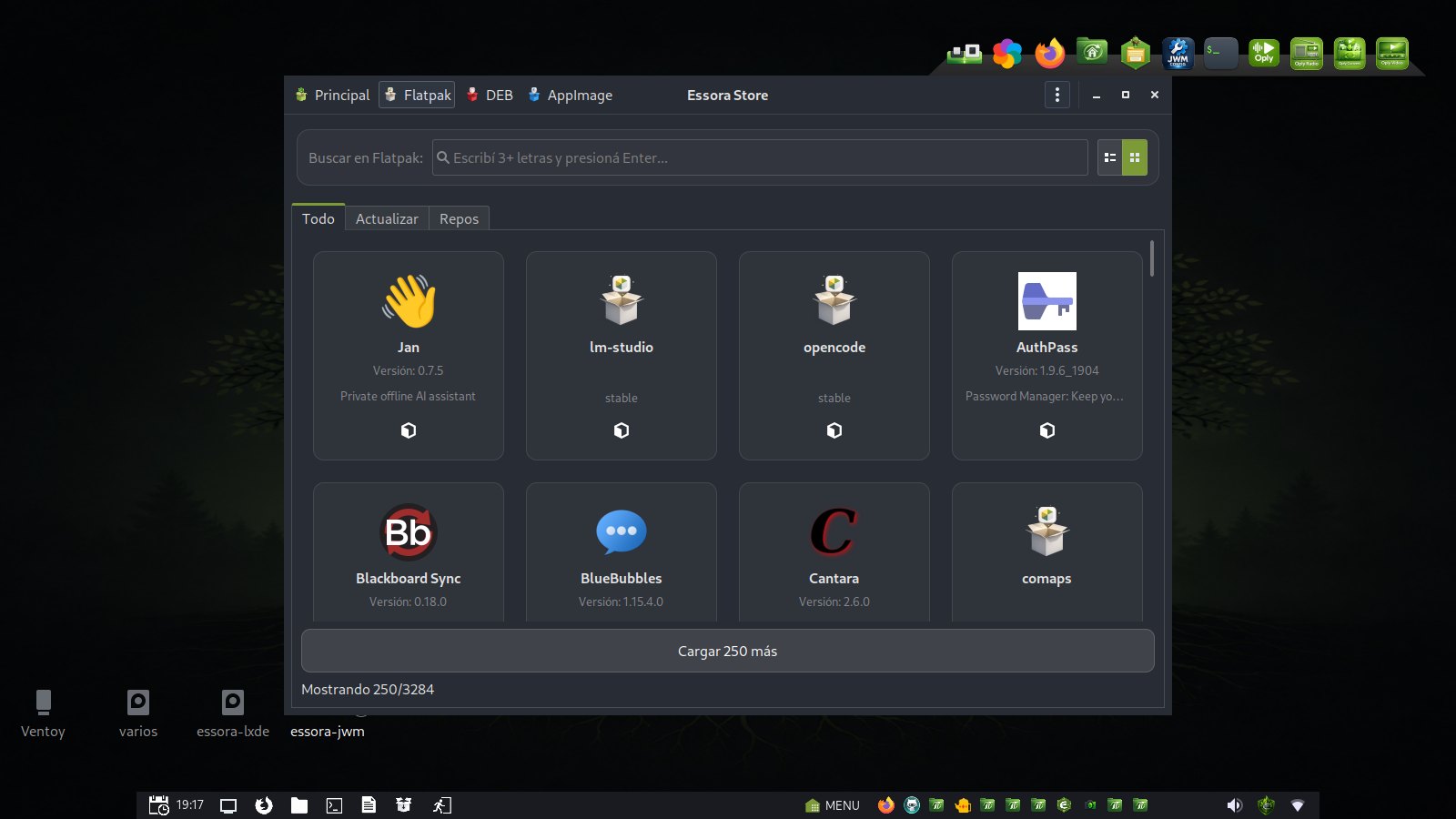Open the home folder in the top dock
Image resolution: width=1456 pixels, height=819 pixels.
(1093, 53)
